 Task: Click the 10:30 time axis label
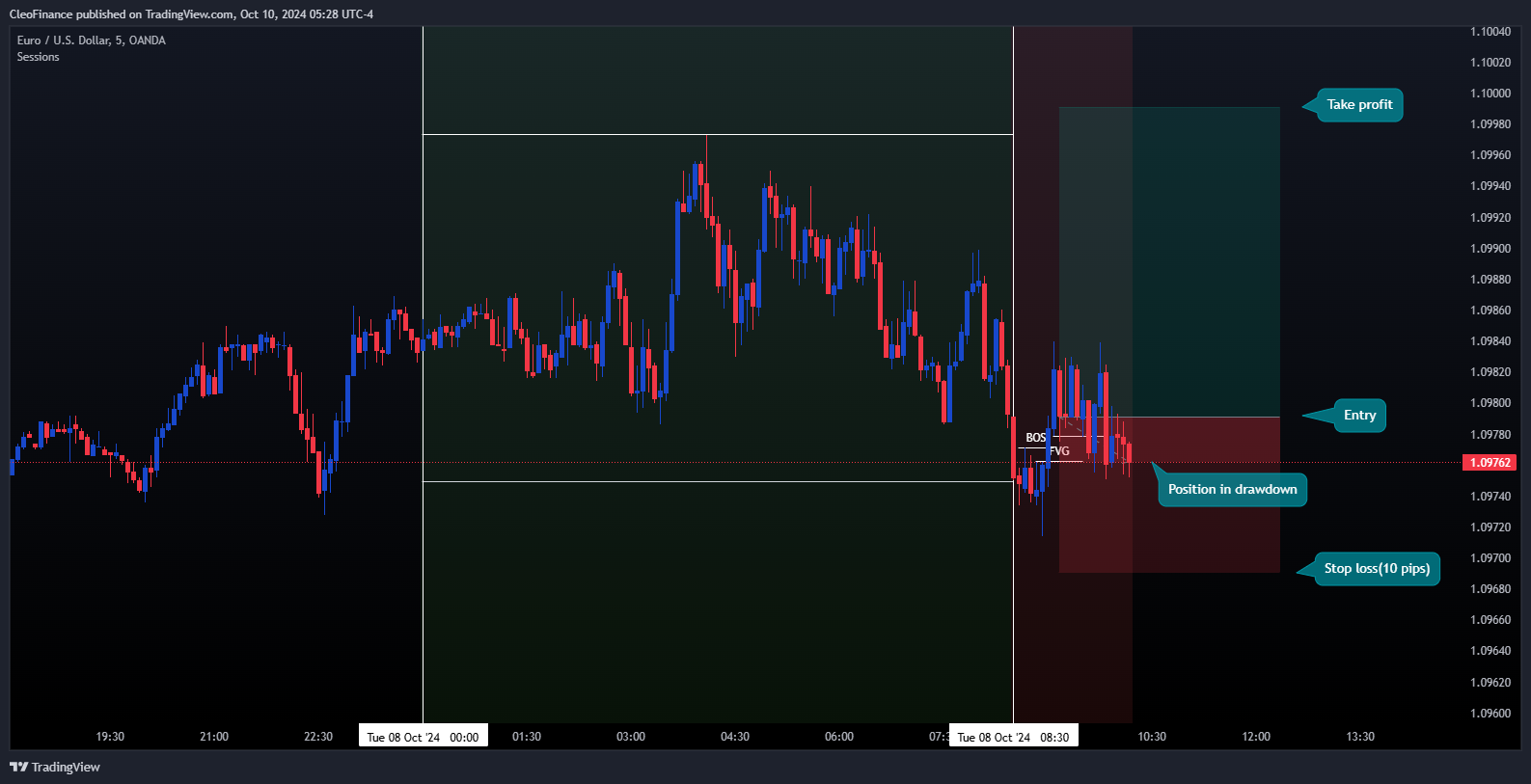[1152, 737]
